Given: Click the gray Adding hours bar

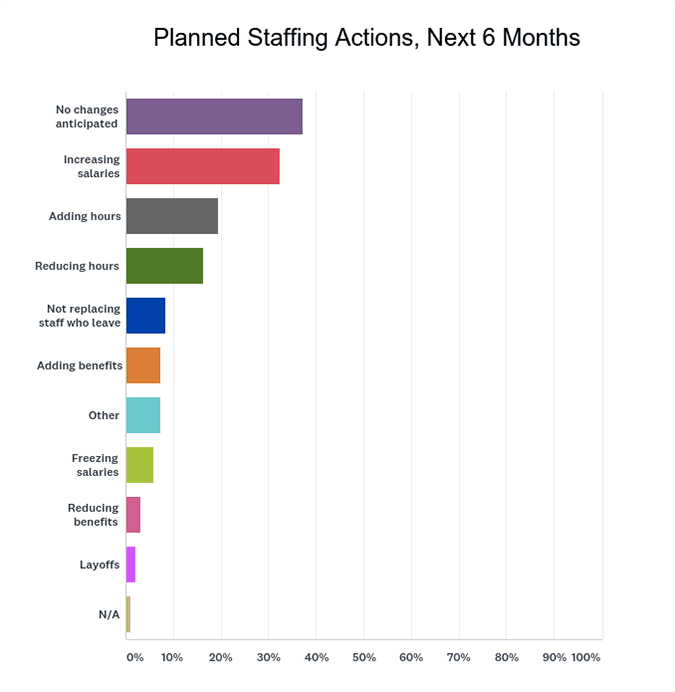Looking at the screenshot, I should tap(172, 216).
